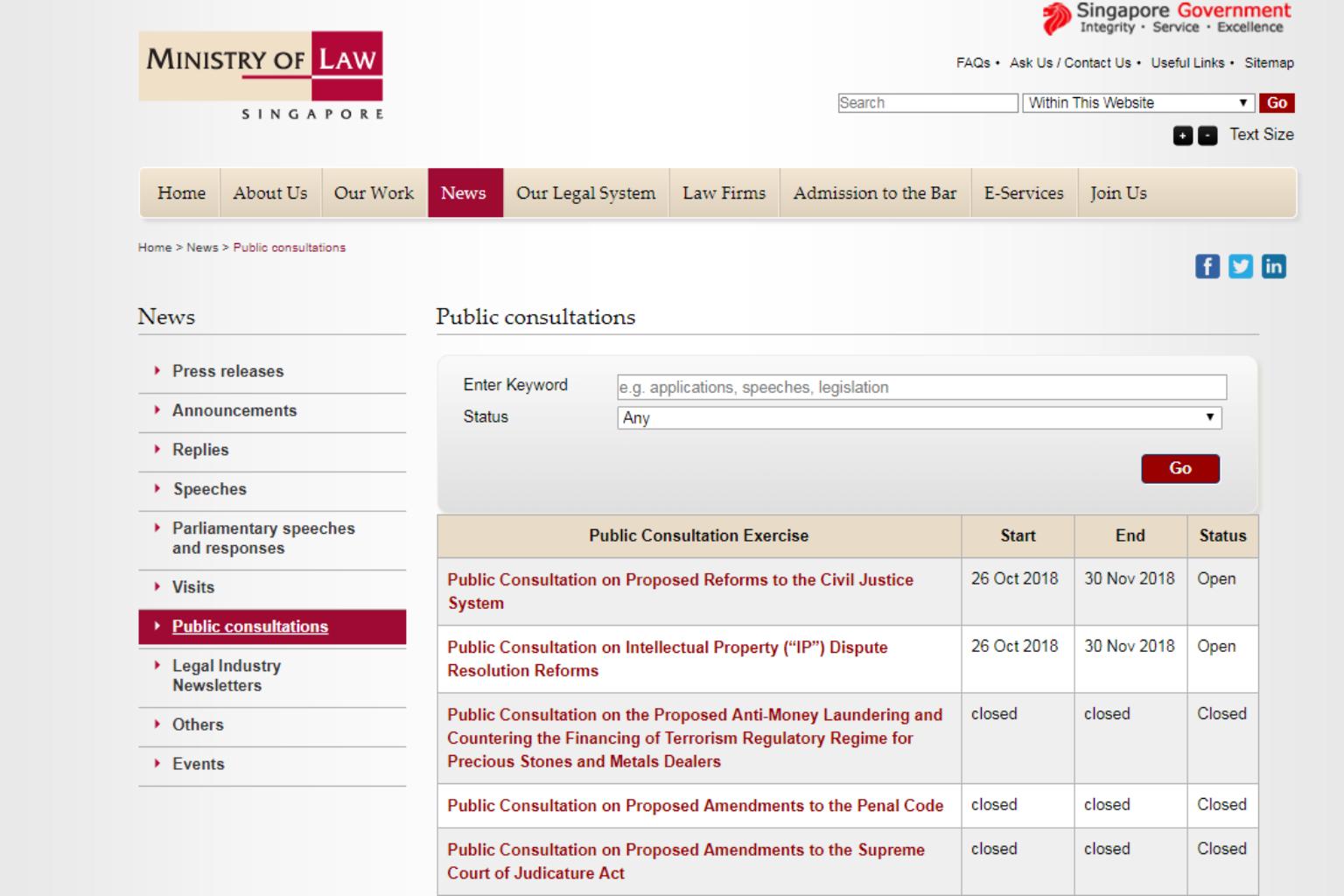This screenshot has height=896, width=1344.
Task: Select the E-Services menu item
Action: pyautogui.click(x=1023, y=193)
